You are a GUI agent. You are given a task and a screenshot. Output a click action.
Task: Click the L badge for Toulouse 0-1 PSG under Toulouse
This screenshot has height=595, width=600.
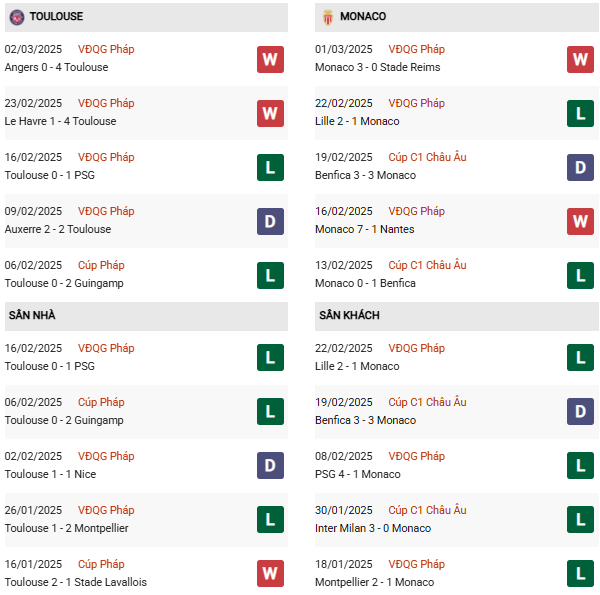pyautogui.click(x=270, y=167)
